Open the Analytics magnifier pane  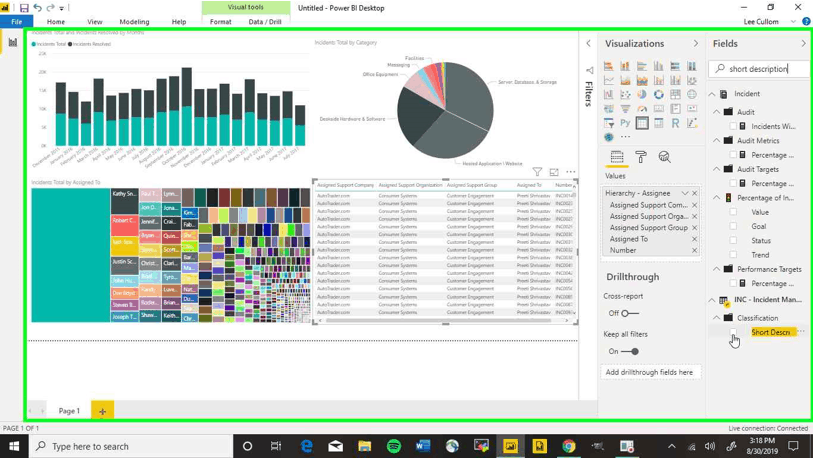coord(664,157)
